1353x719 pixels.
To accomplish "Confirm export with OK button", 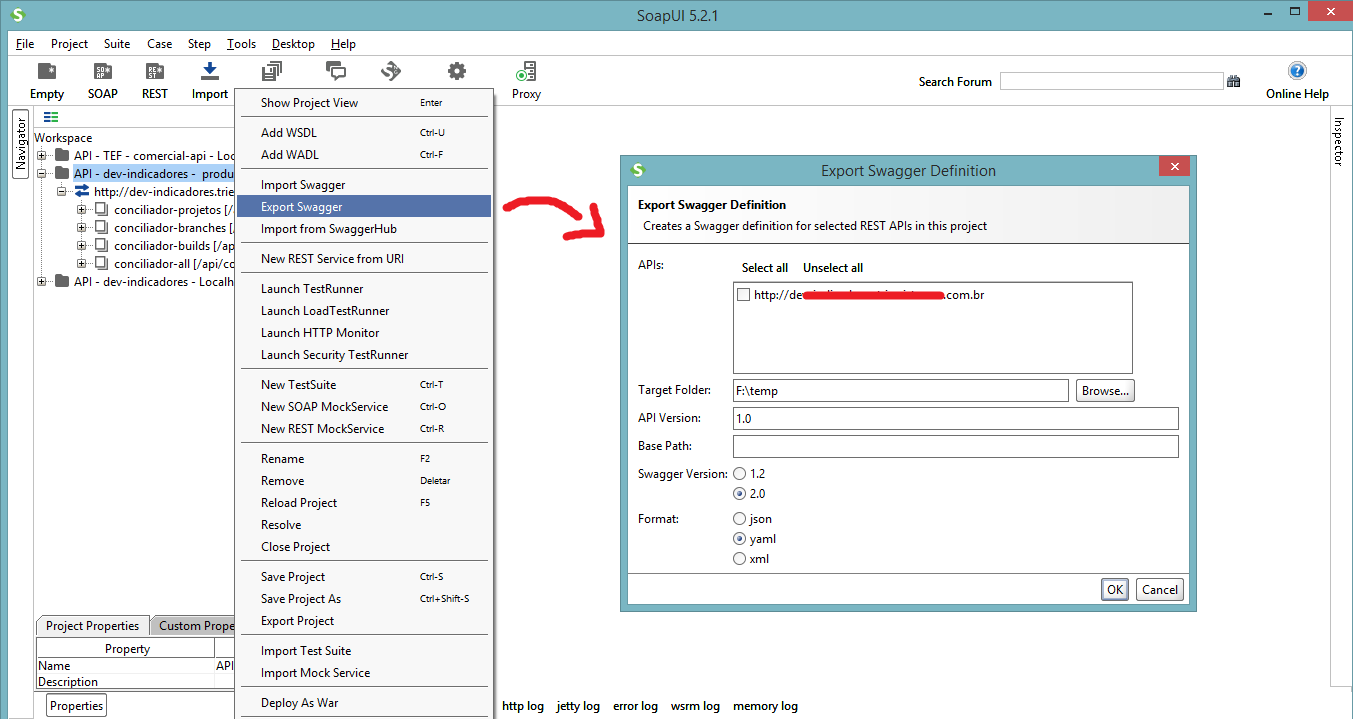I will tap(1115, 590).
